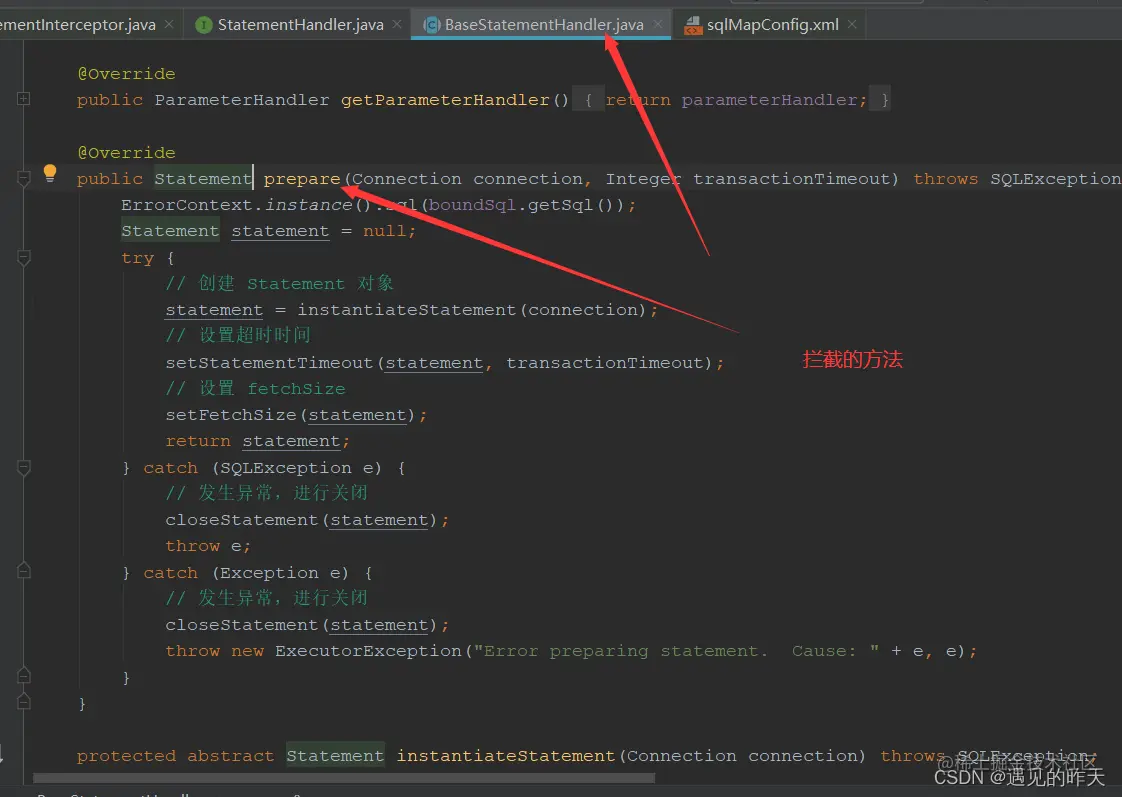Screen dimensions: 1122x797
Task: Click fold end marker of the Exception catch block
Action: (24, 675)
